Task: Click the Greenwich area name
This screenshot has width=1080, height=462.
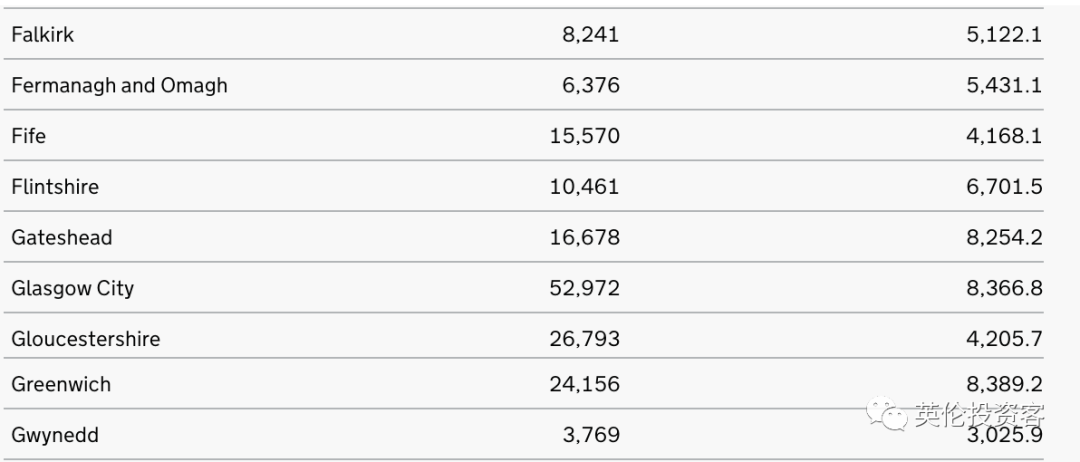Action: coord(61,384)
